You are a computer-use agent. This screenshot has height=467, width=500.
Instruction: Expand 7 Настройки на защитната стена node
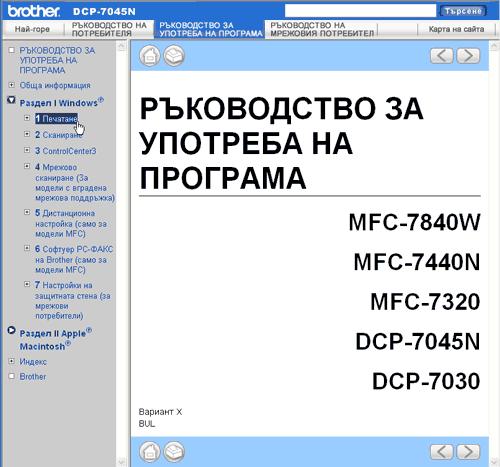pyautogui.click(x=27, y=284)
